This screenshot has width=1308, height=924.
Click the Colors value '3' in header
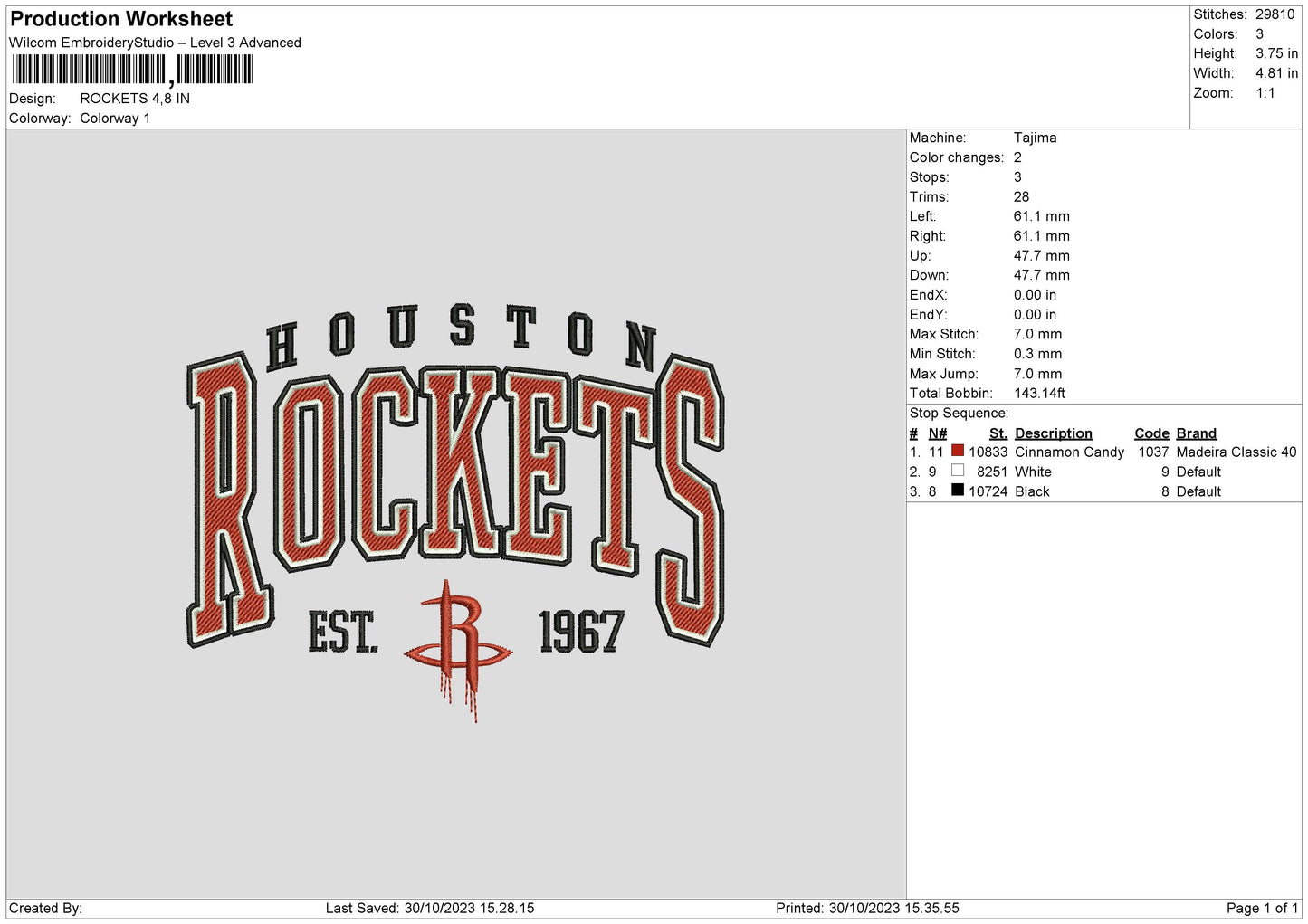point(1260,34)
